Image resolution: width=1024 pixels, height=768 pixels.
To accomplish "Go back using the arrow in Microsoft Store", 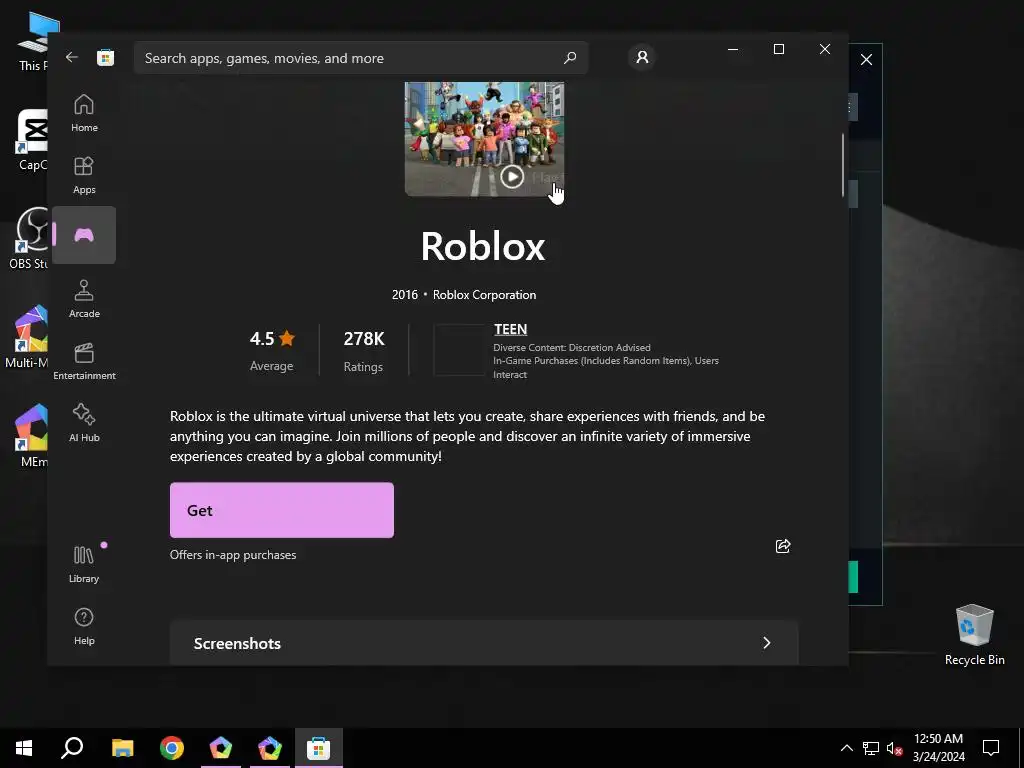I will coord(72,57).
